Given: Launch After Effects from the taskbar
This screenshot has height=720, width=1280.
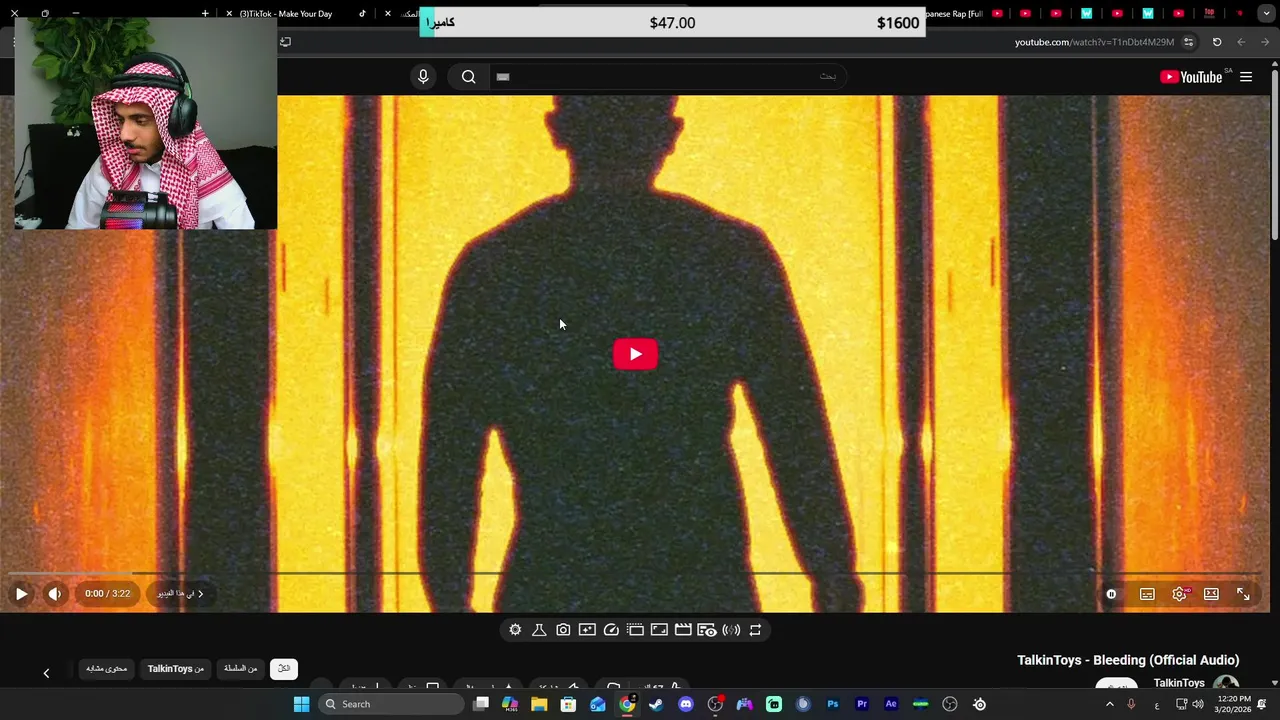Looking at the screenshot, I should point(891,704).
